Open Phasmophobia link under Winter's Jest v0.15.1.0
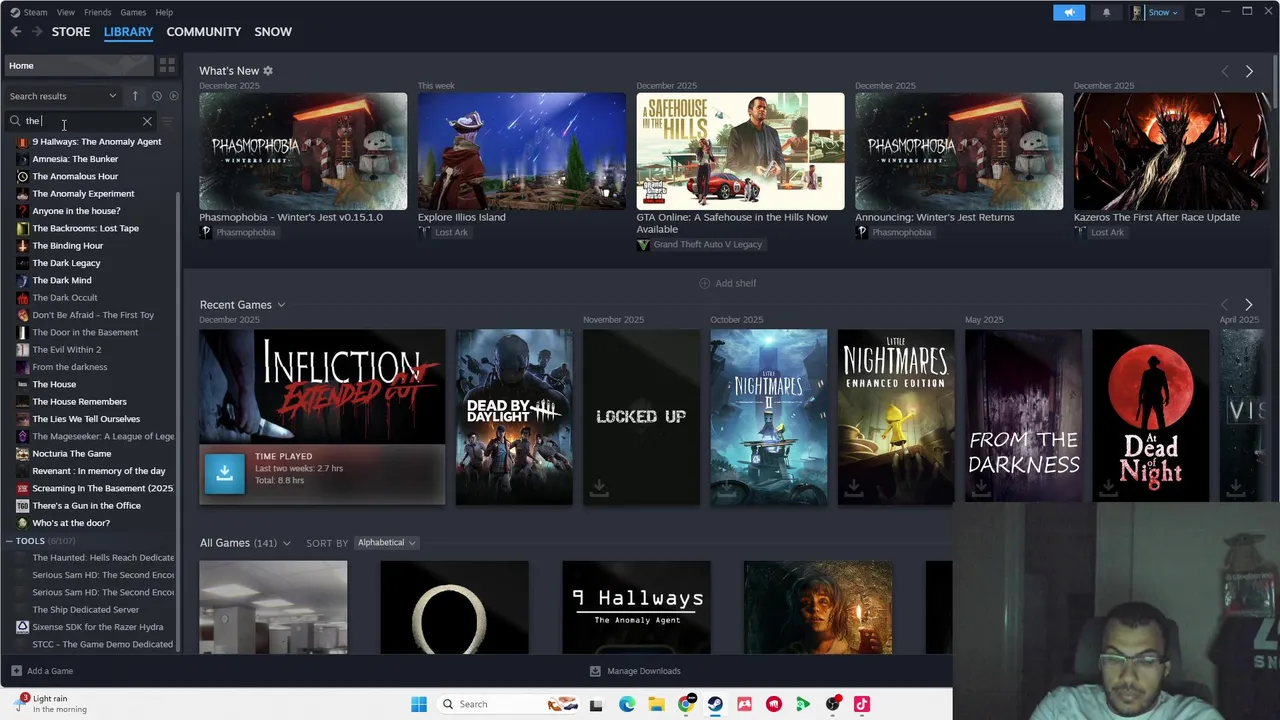 coord(238,232)
